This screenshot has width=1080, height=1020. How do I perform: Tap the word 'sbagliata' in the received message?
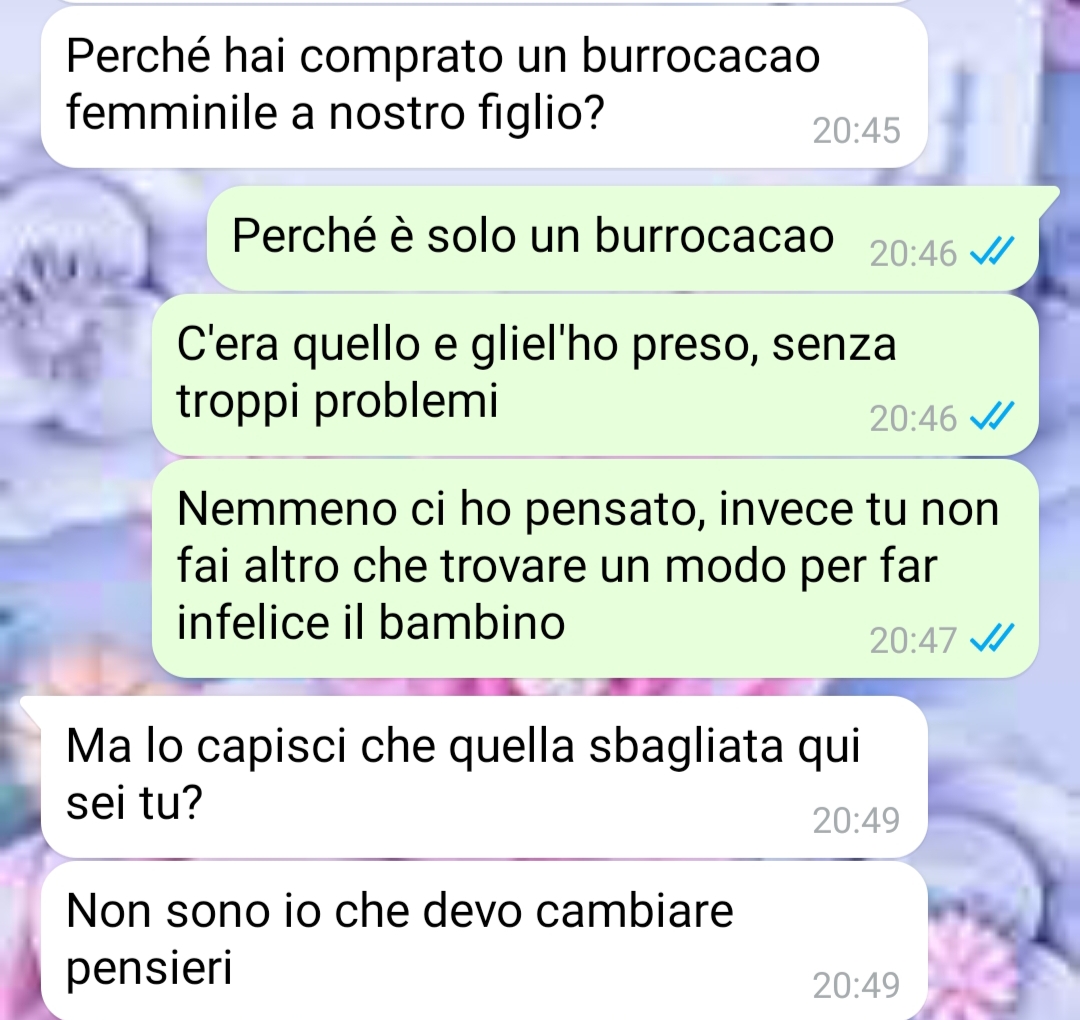686,746
